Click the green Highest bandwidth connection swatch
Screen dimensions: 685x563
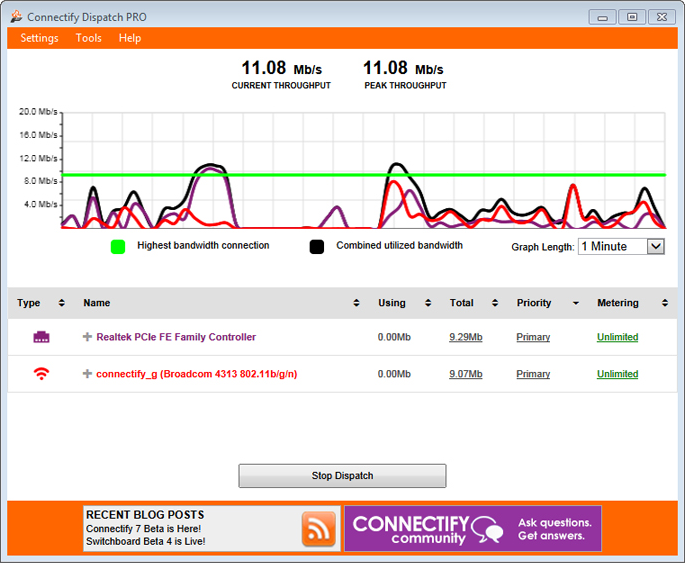coord(118,246)
